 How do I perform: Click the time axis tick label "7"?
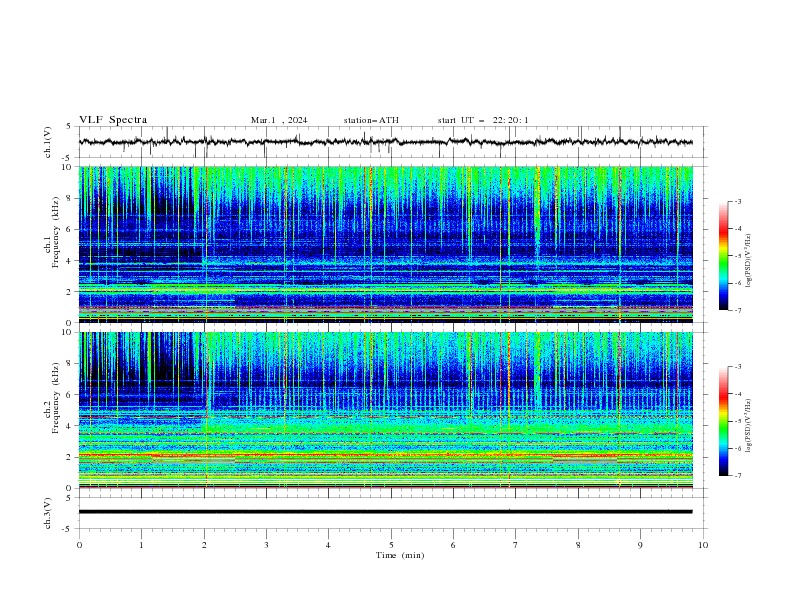[516, 545]
